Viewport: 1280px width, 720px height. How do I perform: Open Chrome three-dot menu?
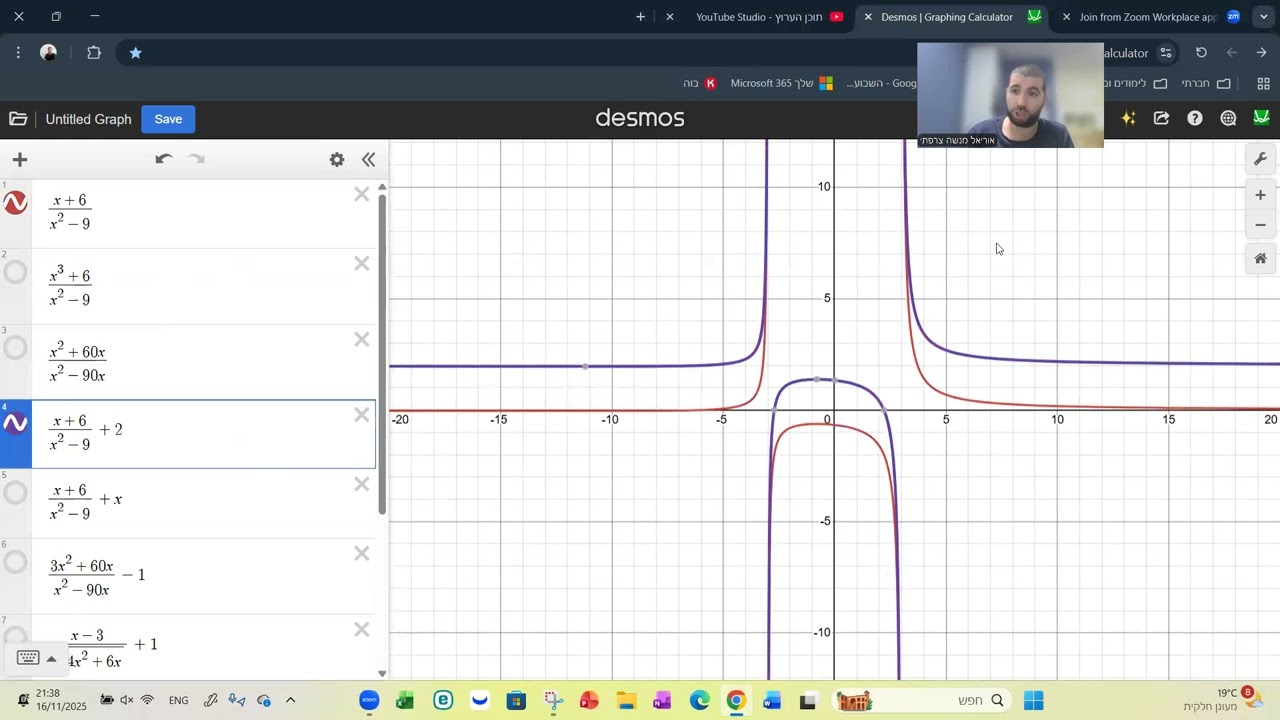18,53
